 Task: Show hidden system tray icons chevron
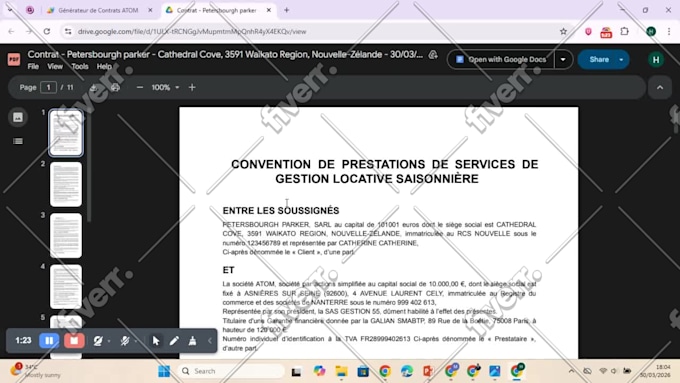[571, 371]
